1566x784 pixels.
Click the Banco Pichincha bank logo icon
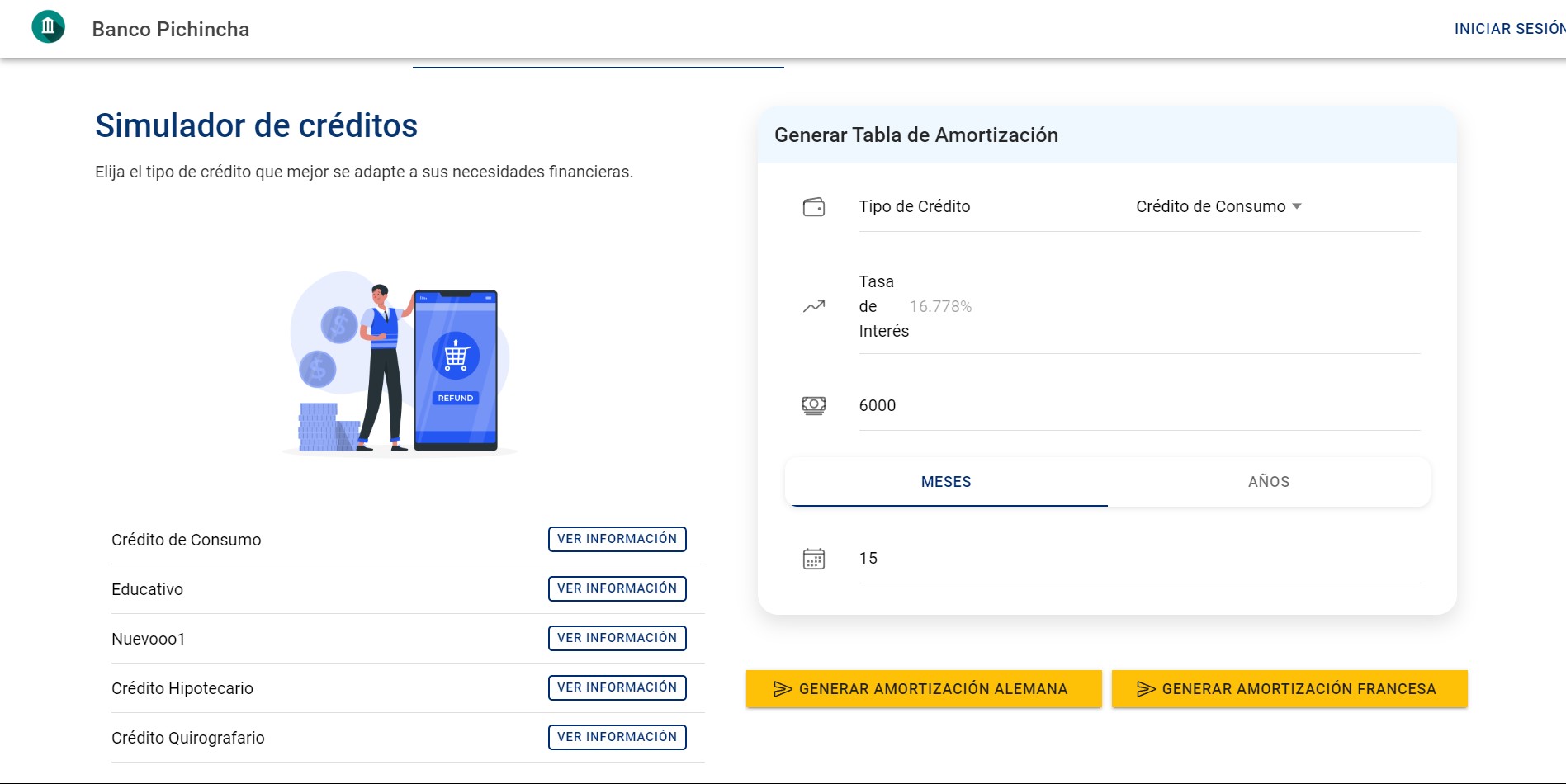pos(48,27)
